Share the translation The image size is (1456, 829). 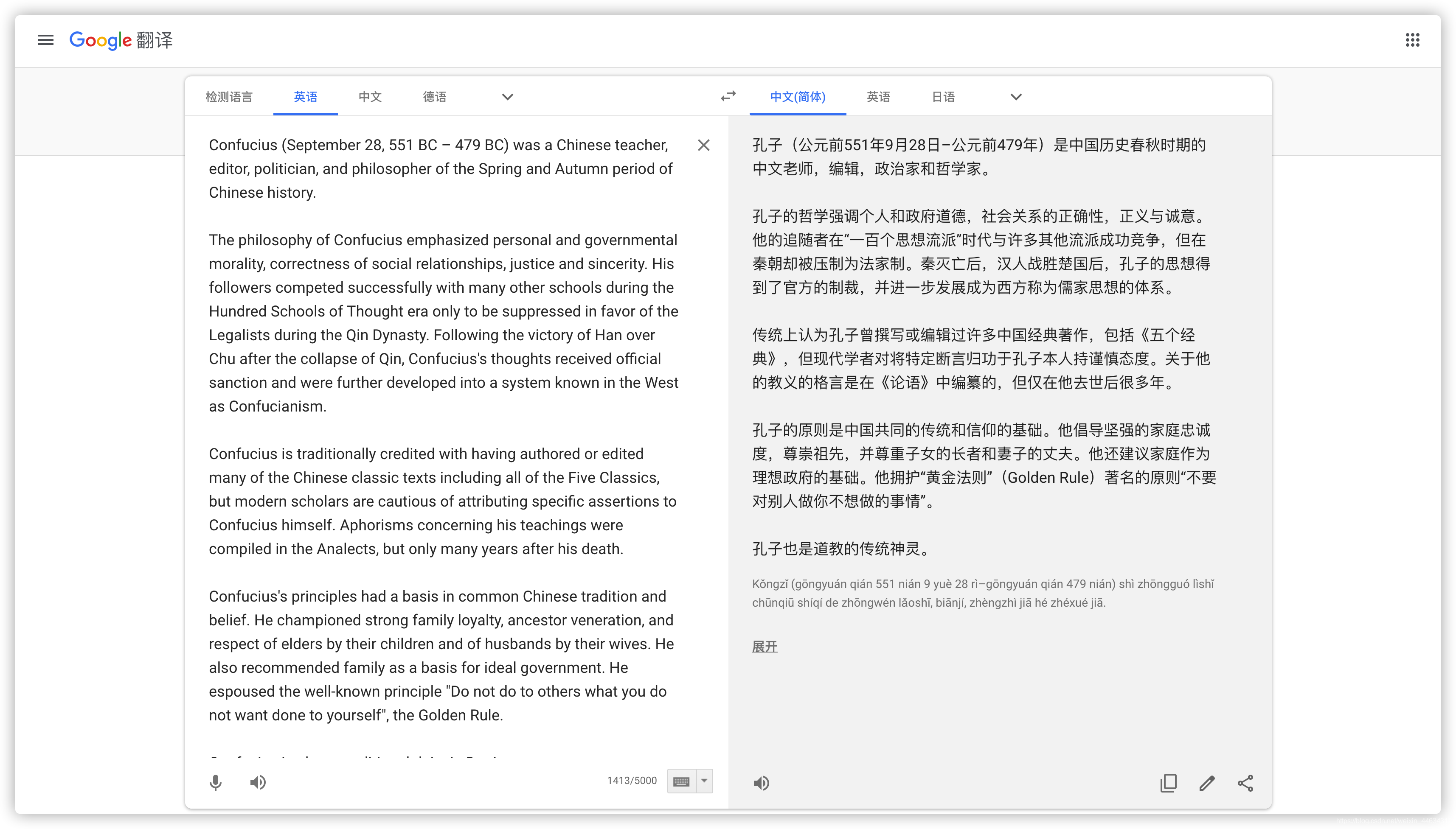point(1245,783)
